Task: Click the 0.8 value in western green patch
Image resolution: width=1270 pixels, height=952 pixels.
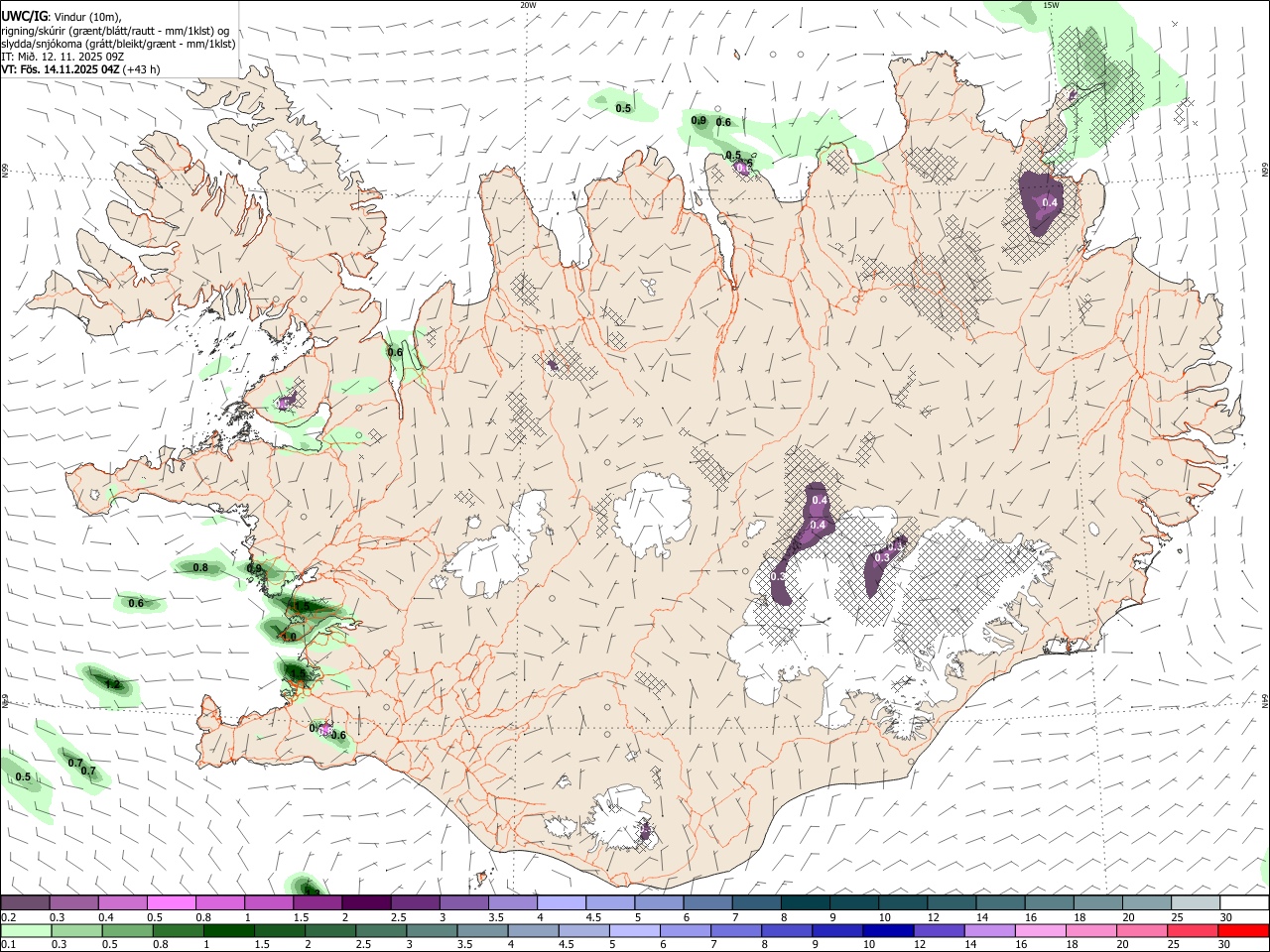Action: (200, 567)
